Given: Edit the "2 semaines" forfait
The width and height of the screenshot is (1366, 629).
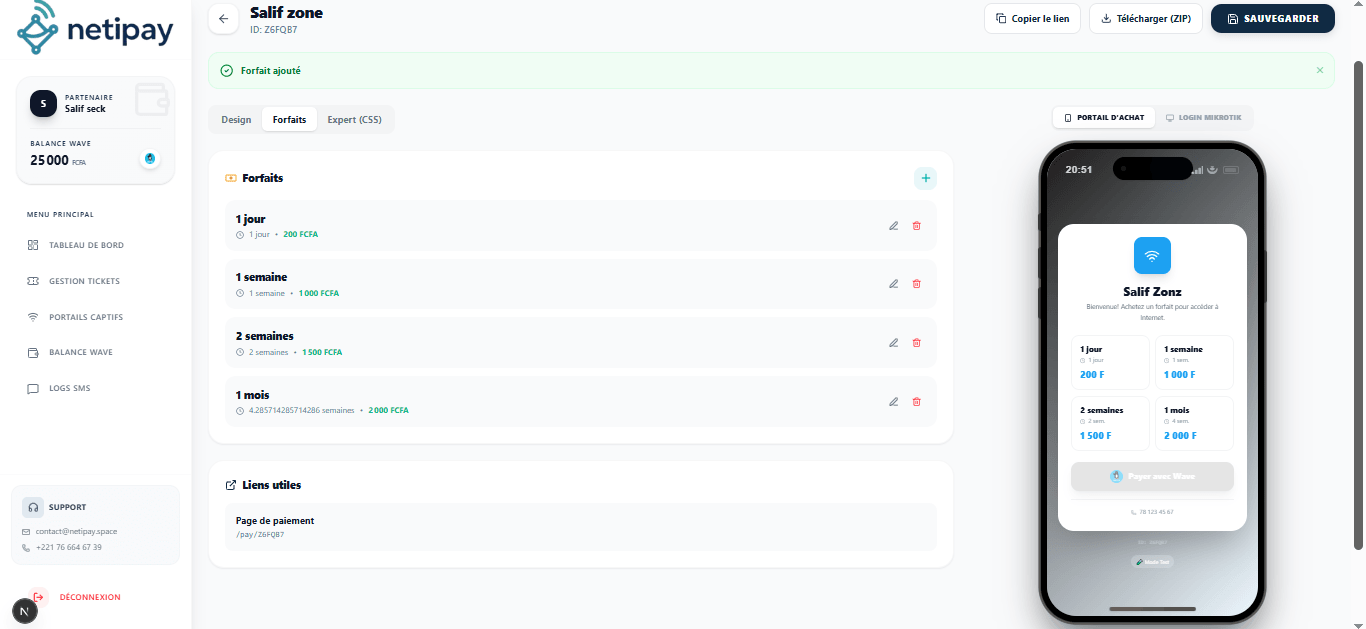Looking at the screenshot, I should (x=893, y=342).
